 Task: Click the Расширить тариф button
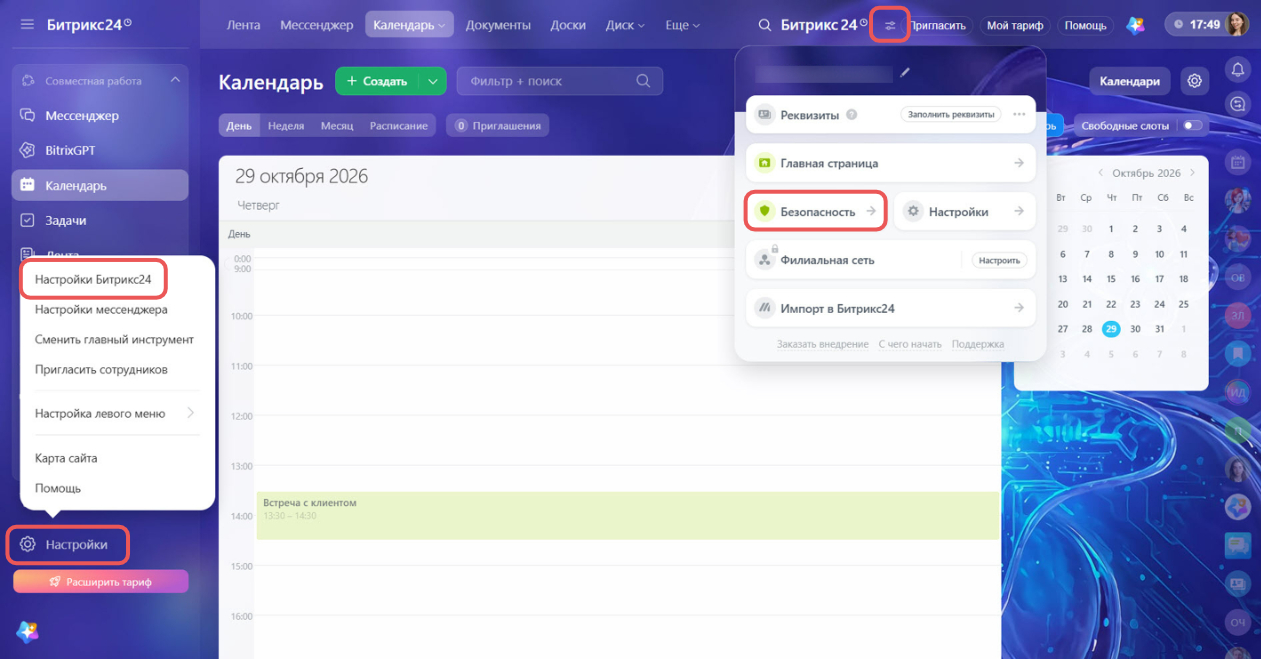click(101, 581)
